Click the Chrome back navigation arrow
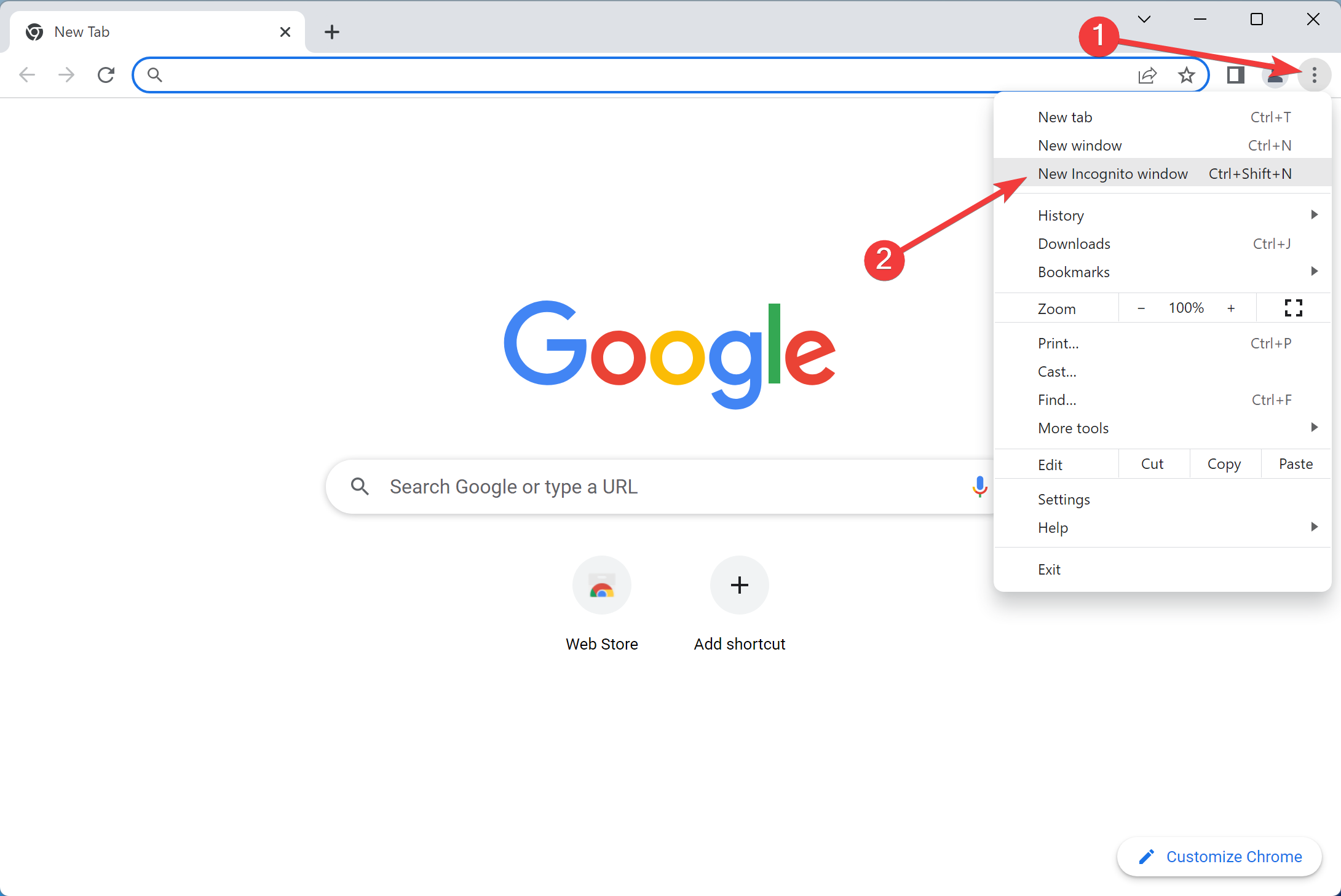The height and width of the screenshot is (896, 1341). (x=28, y=74)
